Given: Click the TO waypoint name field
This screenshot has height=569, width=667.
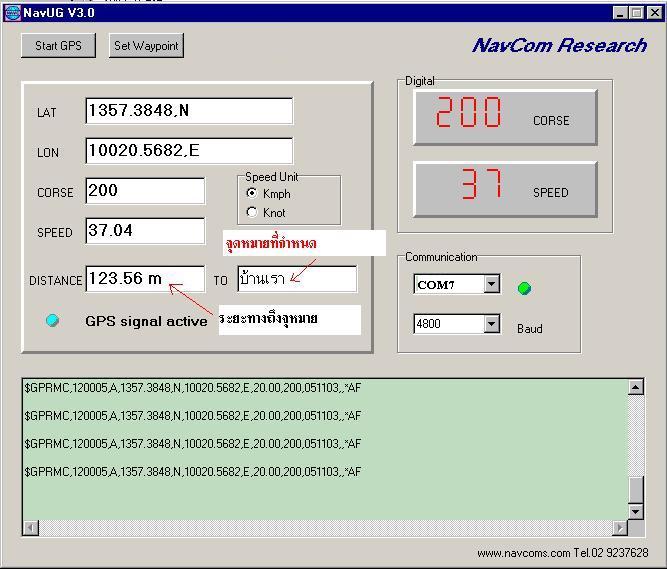Looking at the screenshot, I should pyautogui.click(x=297, y=279).
